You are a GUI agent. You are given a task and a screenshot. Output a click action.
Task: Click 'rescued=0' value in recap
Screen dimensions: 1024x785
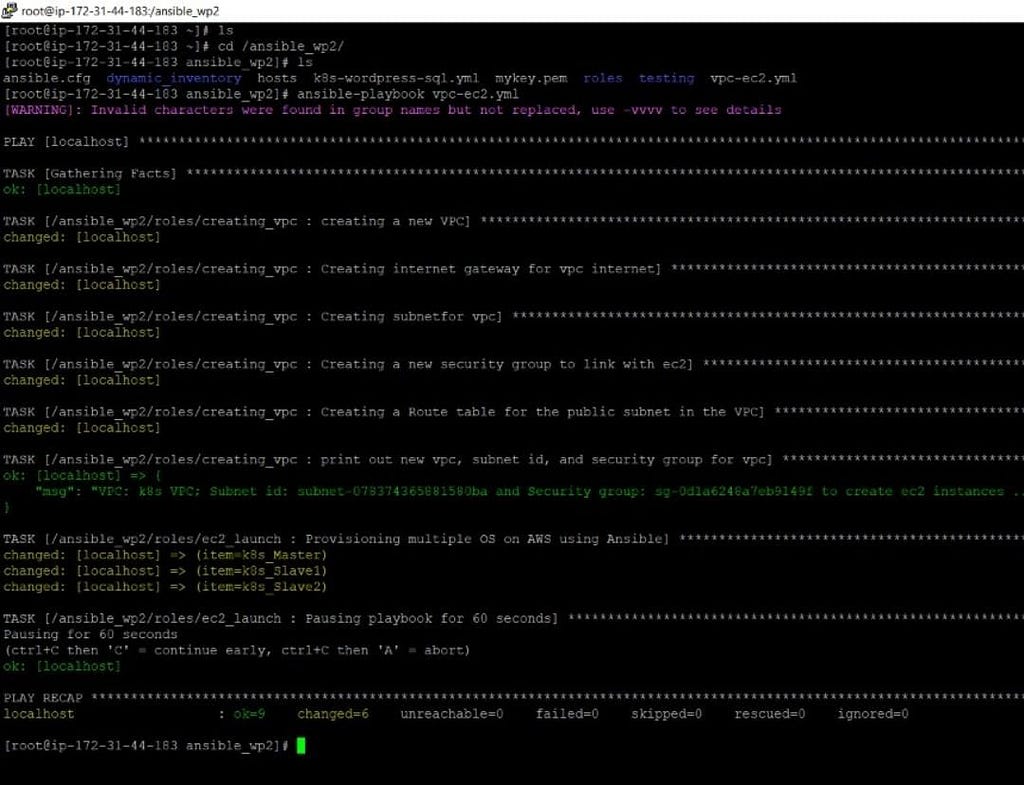[769, 714]
